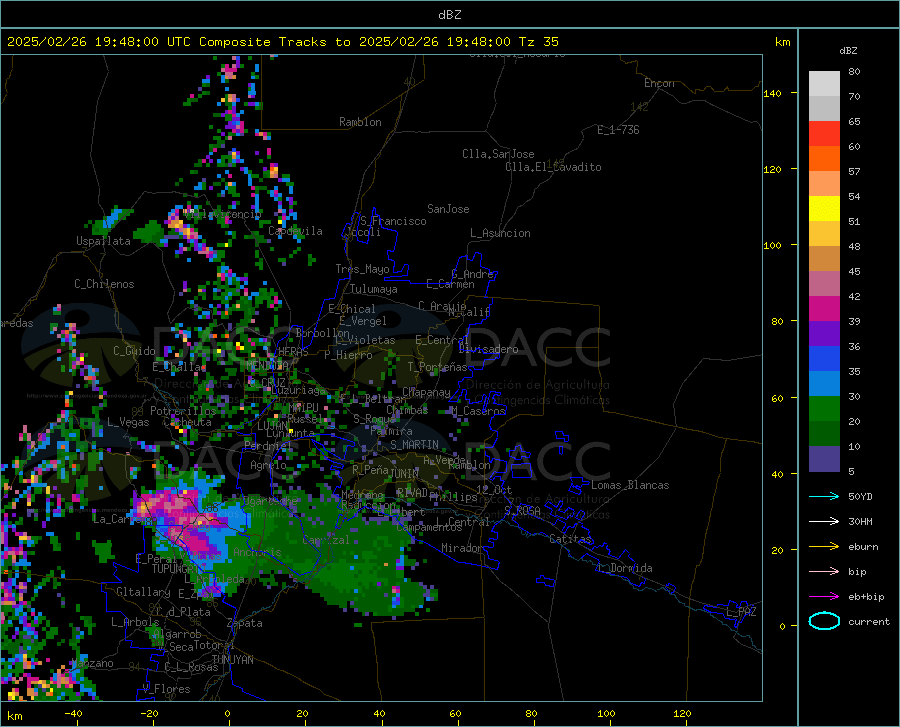The width and height of the screenshot is (900, 727).
Task: Click the Carrizal label
Action: tap(325, 541)
